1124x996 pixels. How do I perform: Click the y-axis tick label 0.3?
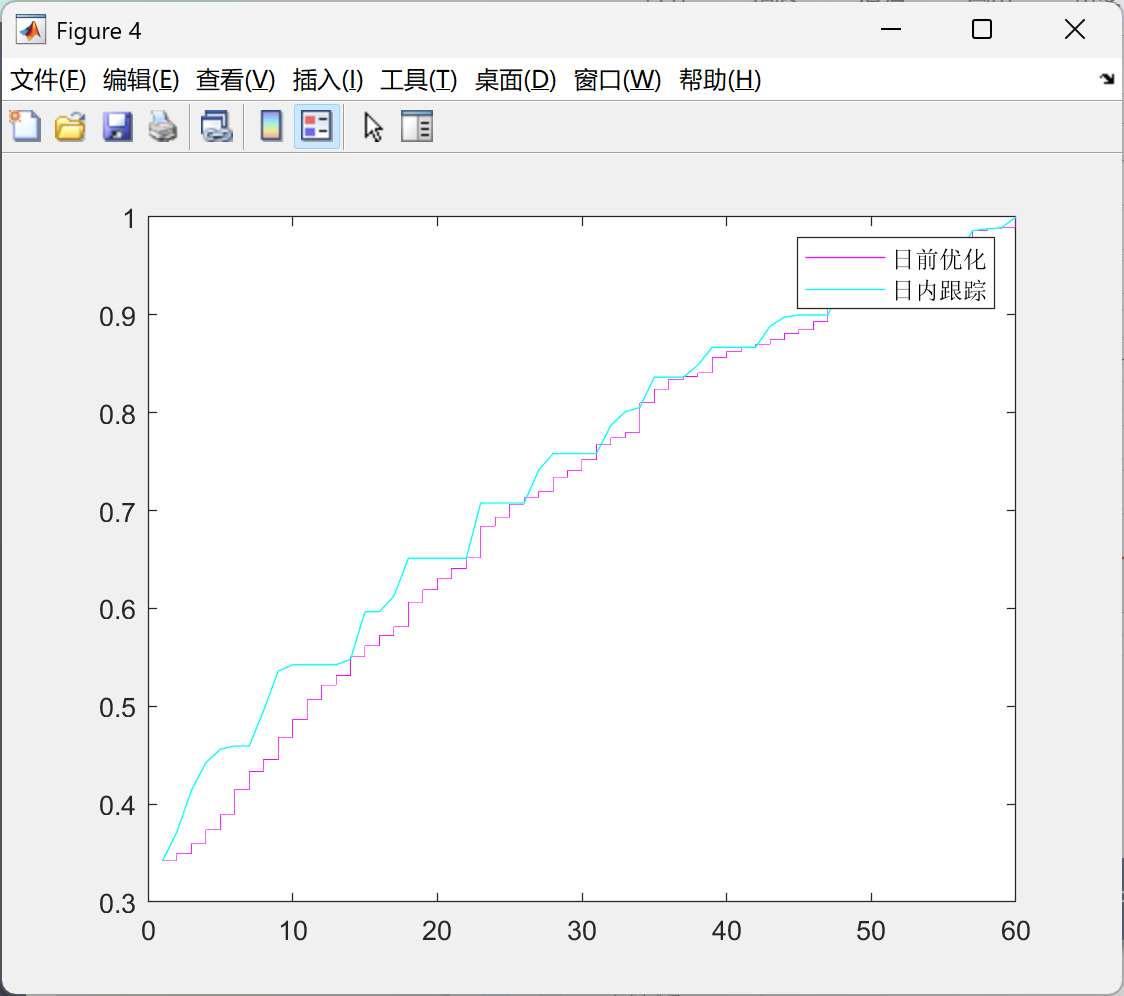(x=118, y=903)
